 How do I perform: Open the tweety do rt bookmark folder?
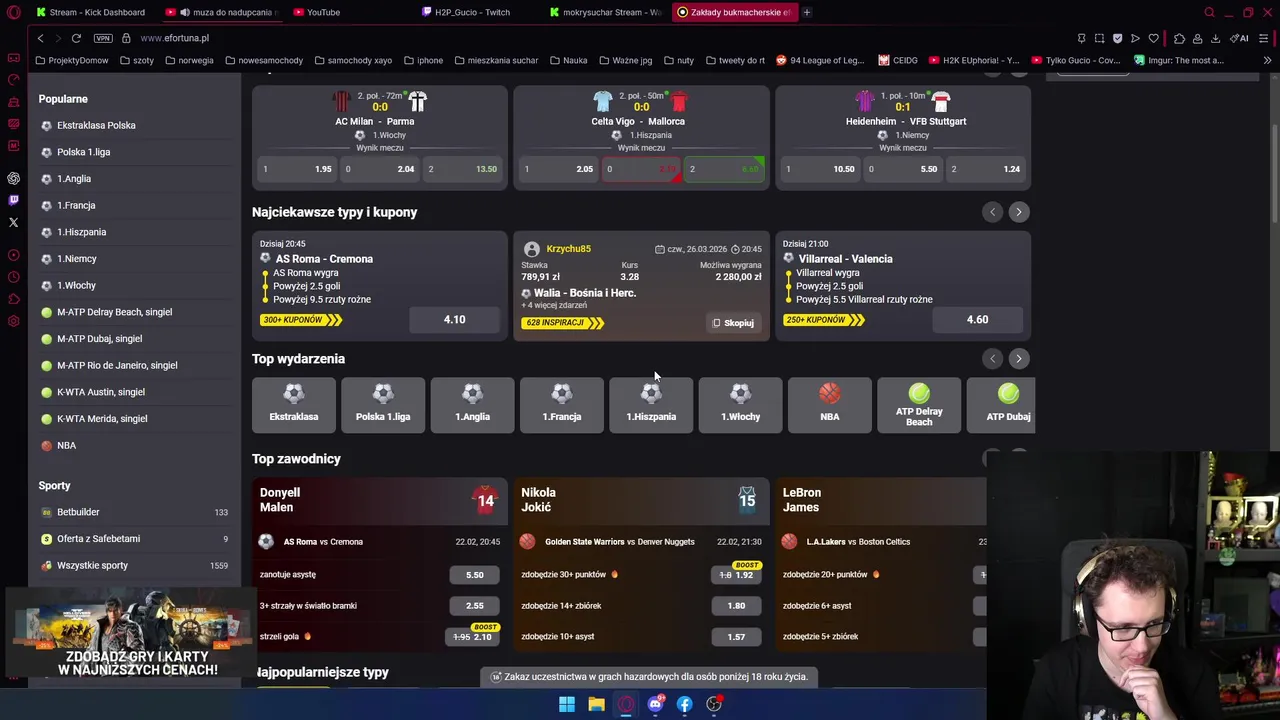click(x=735, y=60)
